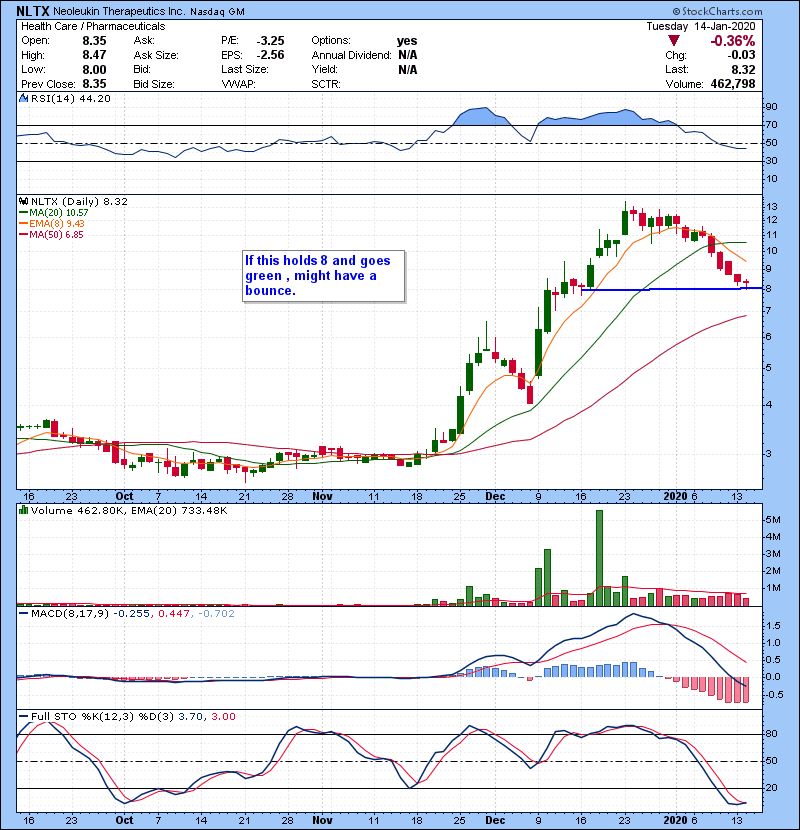
Task: Click the Prev Close label
Action: click(x=48, y=84)
